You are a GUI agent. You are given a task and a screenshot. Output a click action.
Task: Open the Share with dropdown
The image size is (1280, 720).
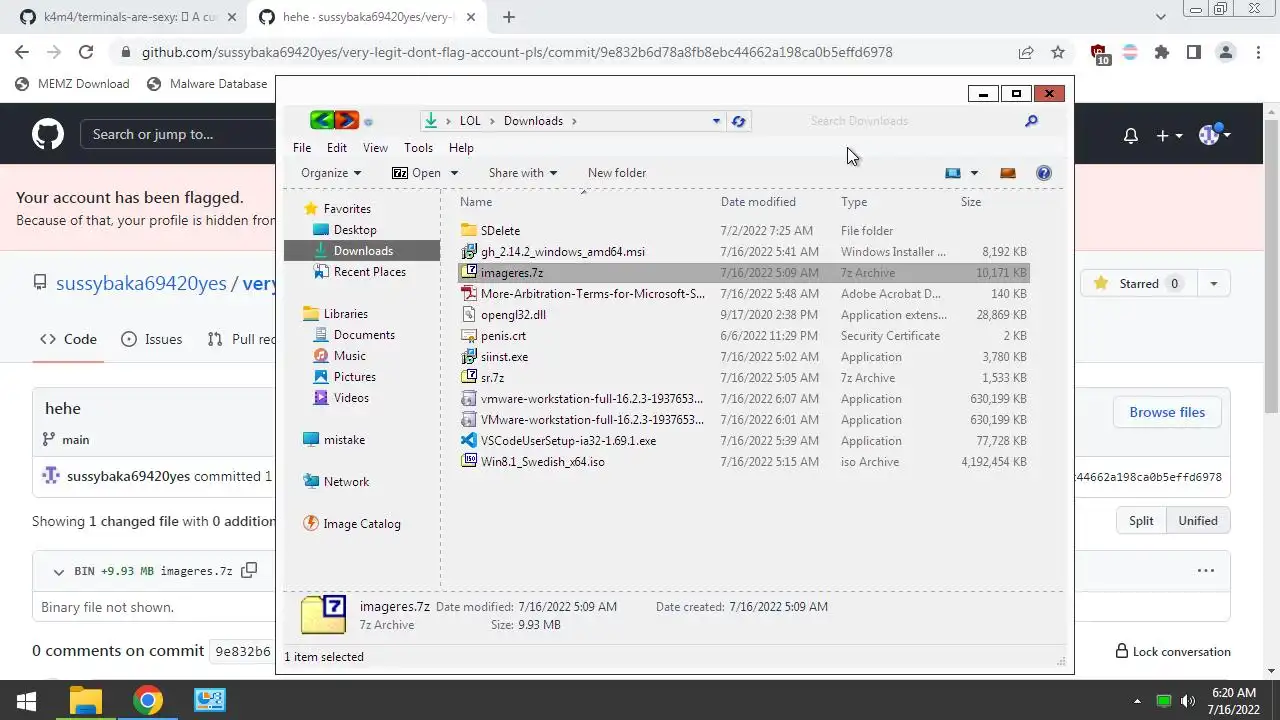[x=523, y=173]
